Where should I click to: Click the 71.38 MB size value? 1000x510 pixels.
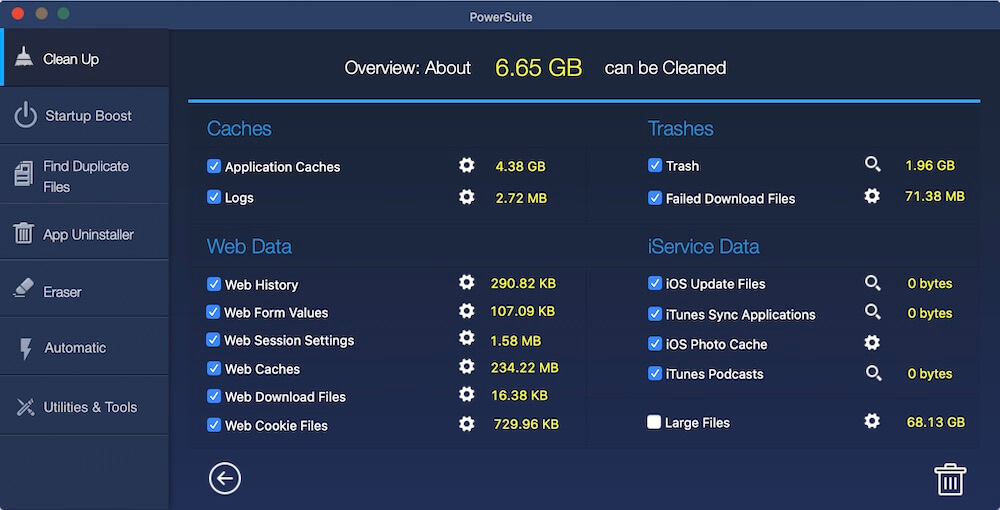tap(935, 196)
